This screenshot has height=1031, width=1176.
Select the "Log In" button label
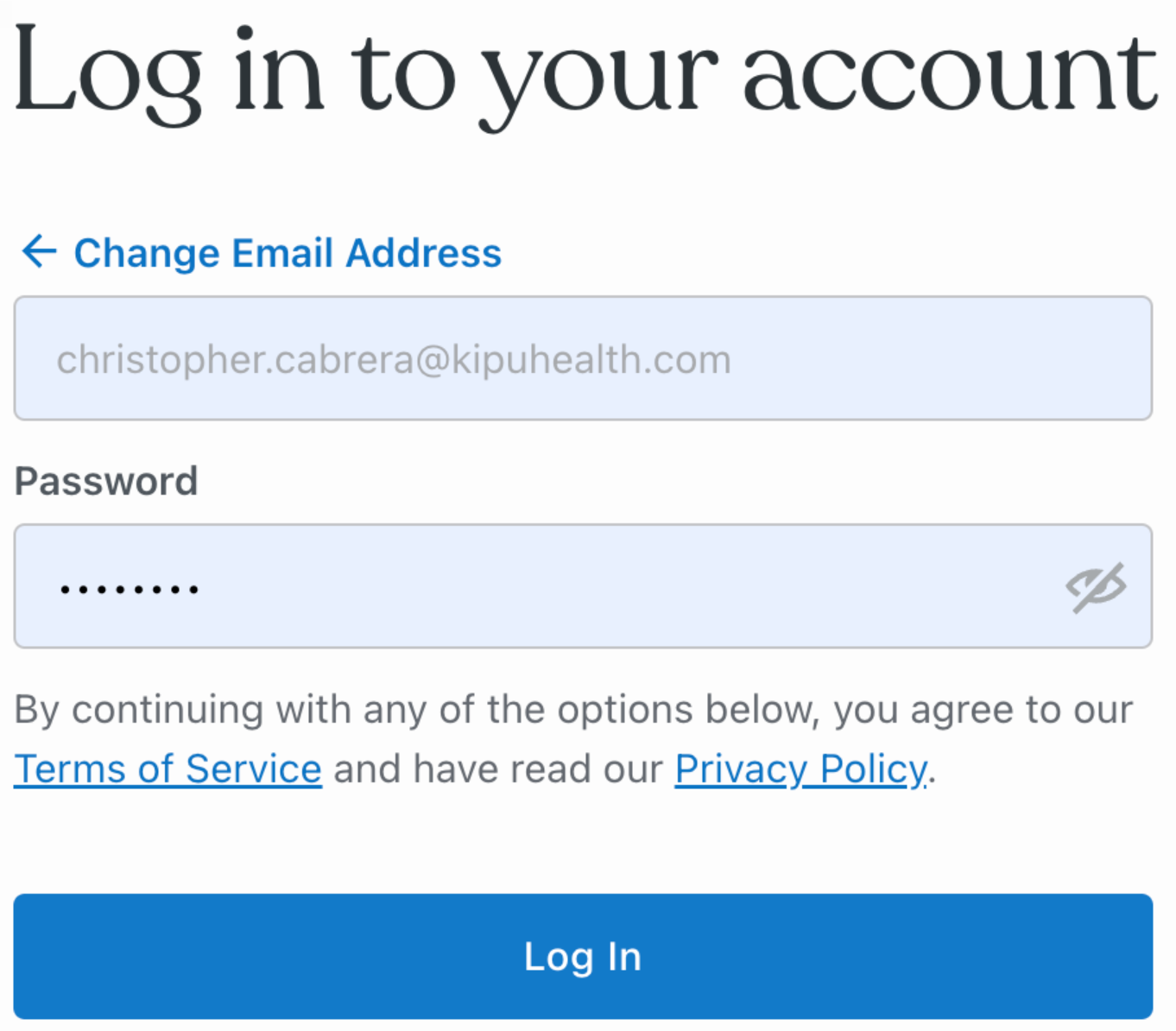[583, 957]
